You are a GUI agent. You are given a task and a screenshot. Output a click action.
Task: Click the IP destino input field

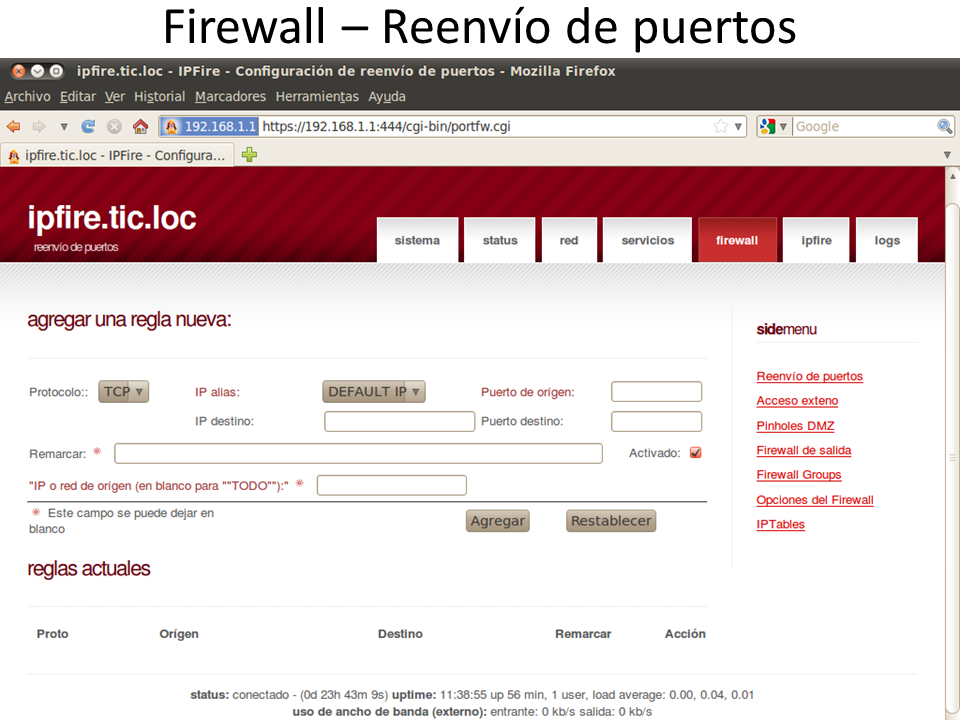pos(399,422)
